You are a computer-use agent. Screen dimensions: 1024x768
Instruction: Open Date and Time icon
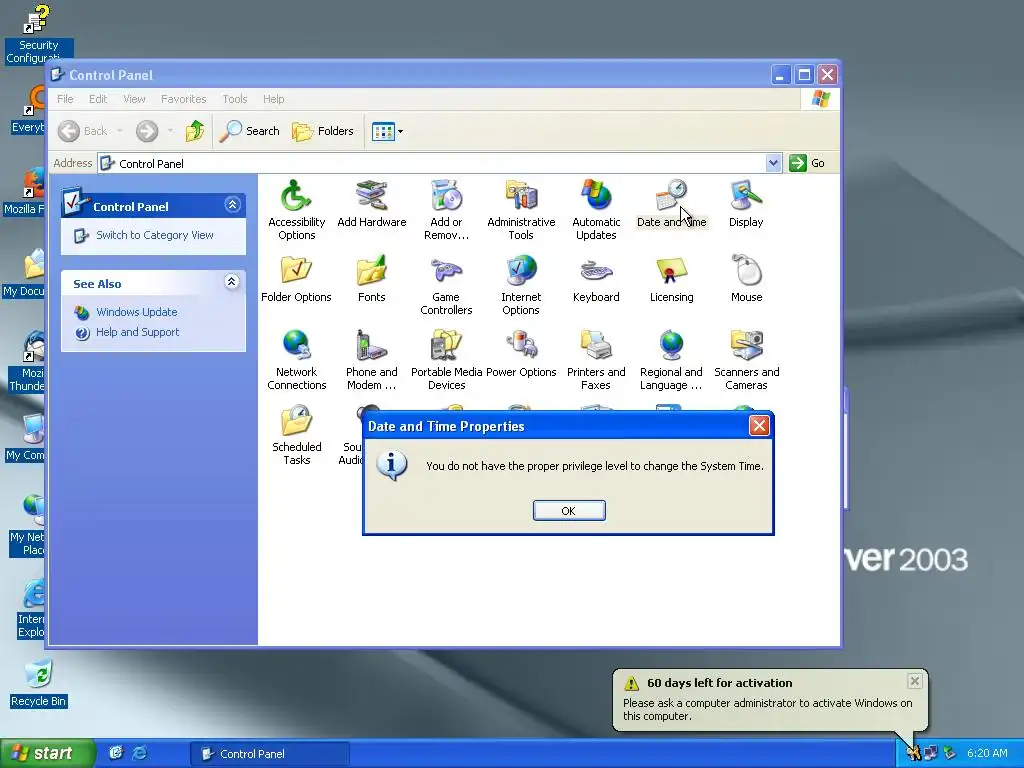(671, 203)
